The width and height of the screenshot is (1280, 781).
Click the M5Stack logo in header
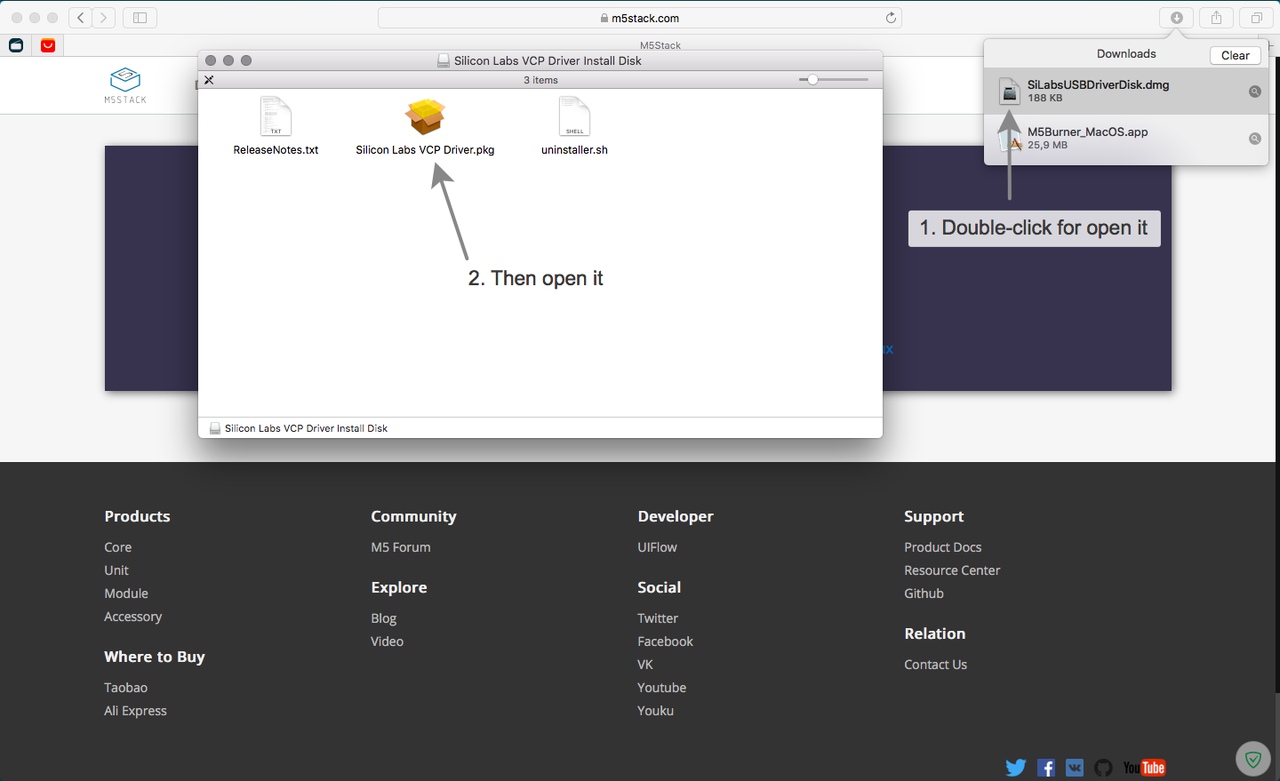coord(125,85)
